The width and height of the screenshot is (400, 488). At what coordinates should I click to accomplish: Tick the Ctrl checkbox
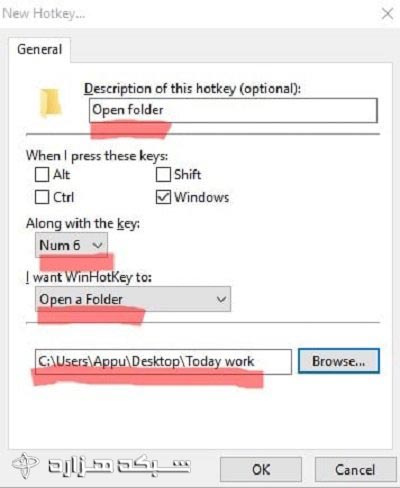tap(42, 197)
